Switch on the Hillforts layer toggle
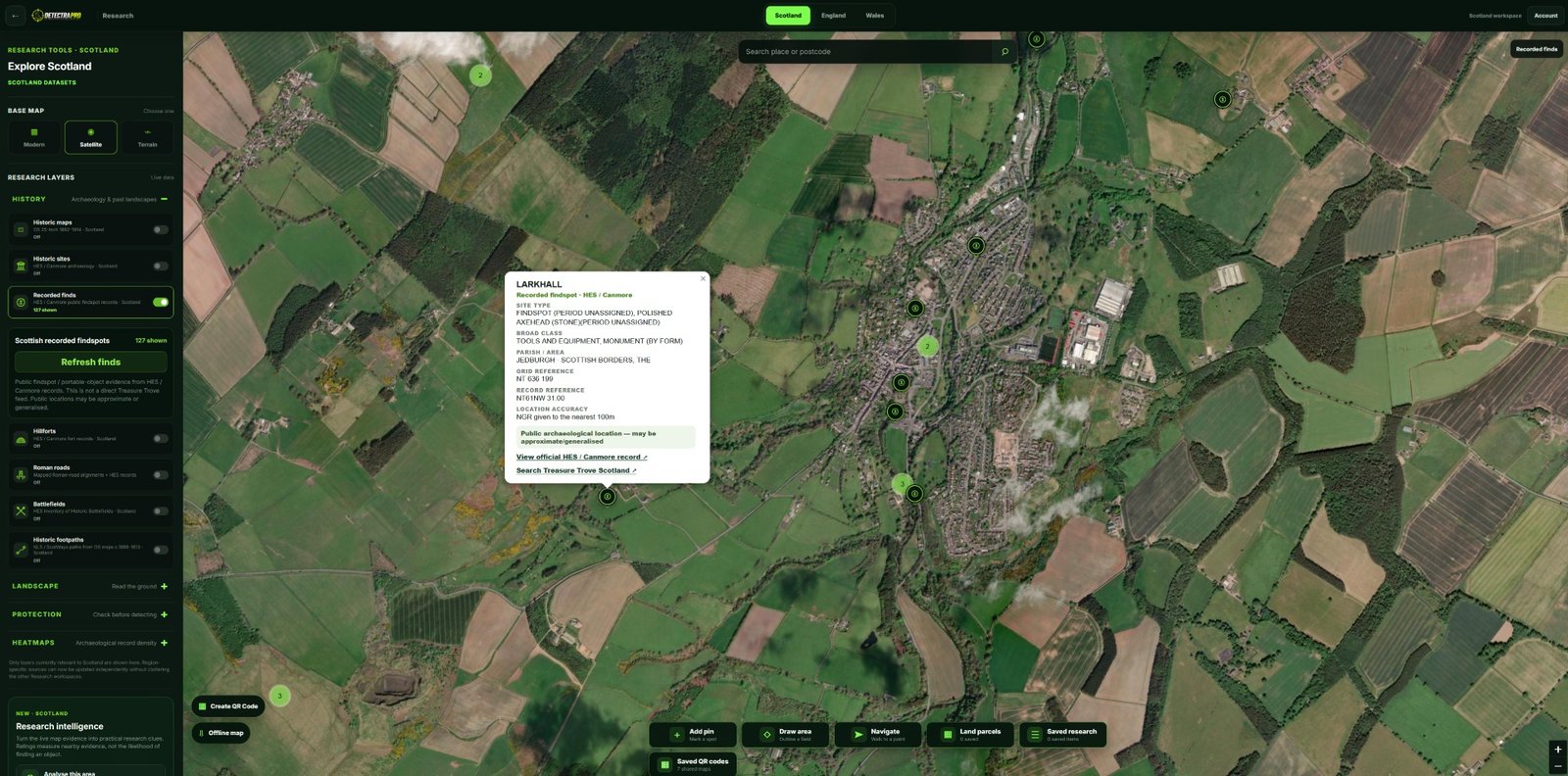1568x776 pixels. coord(160,439)
